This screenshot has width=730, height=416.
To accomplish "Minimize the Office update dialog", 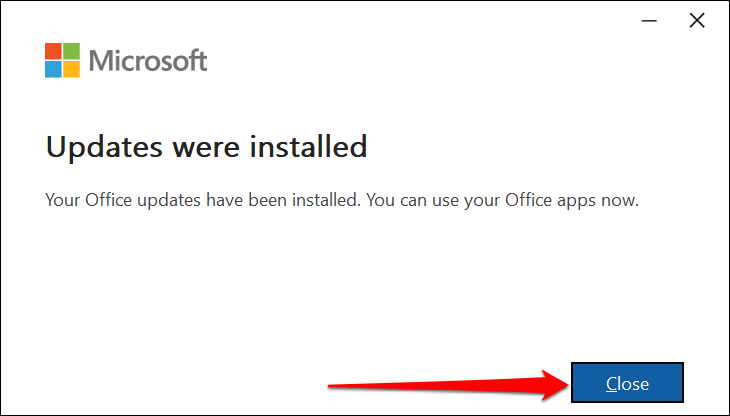I will point(651,21).
